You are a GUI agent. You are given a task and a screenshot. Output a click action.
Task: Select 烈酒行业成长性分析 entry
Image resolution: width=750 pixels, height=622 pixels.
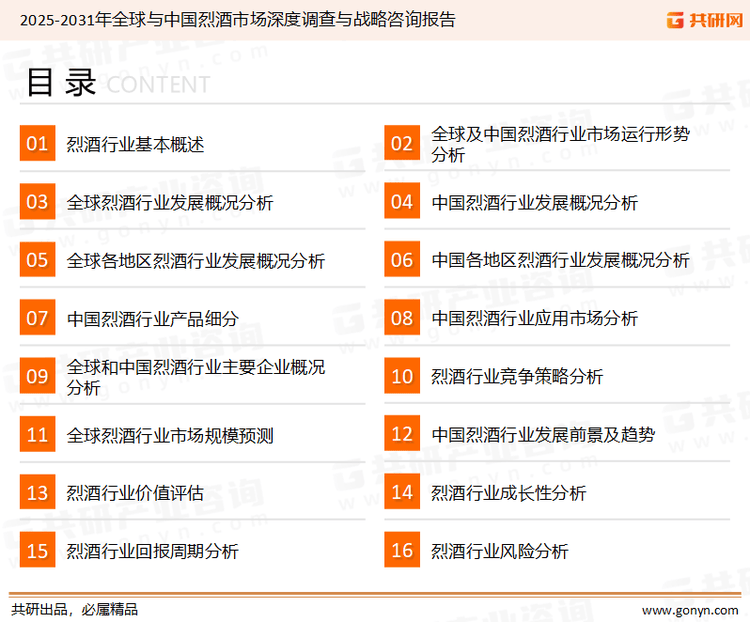tap(508, 493)
